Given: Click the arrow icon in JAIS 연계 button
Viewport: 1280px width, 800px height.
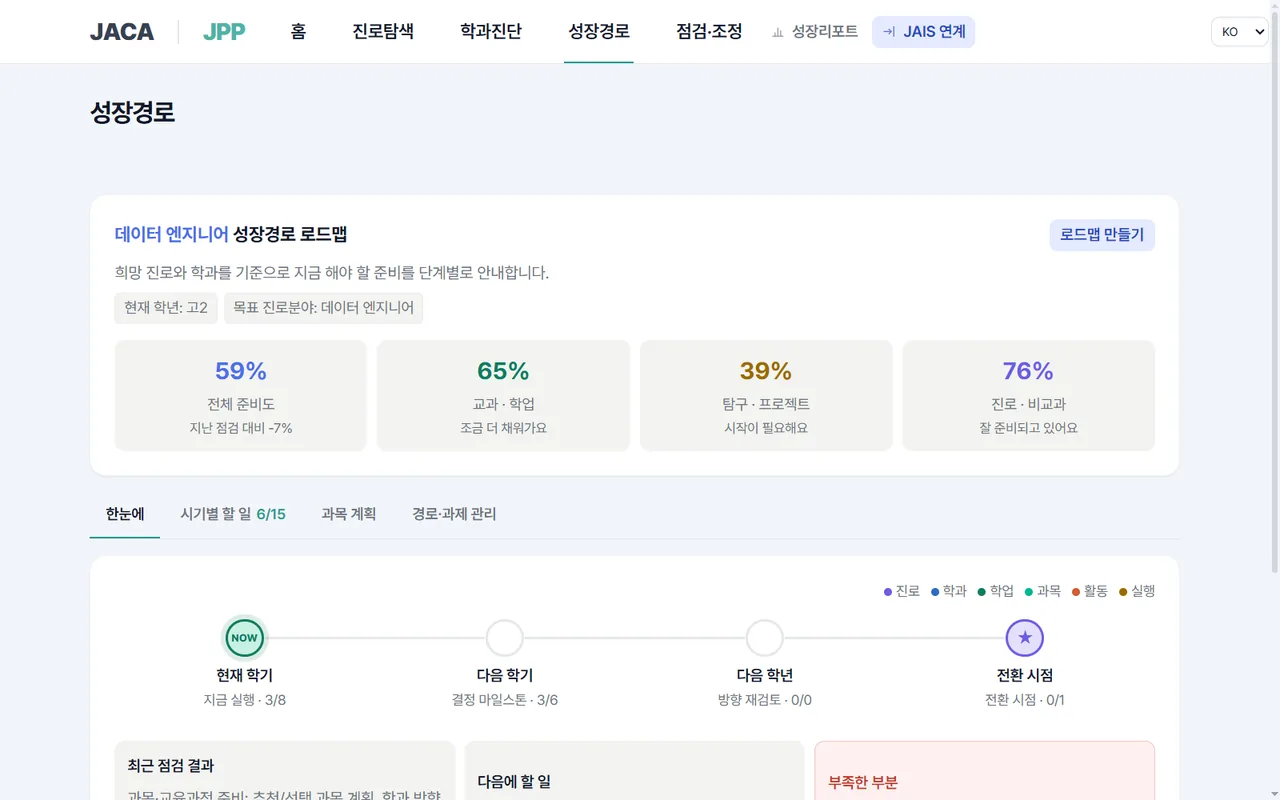Looking at the screenshot, I should coord(889,32).
